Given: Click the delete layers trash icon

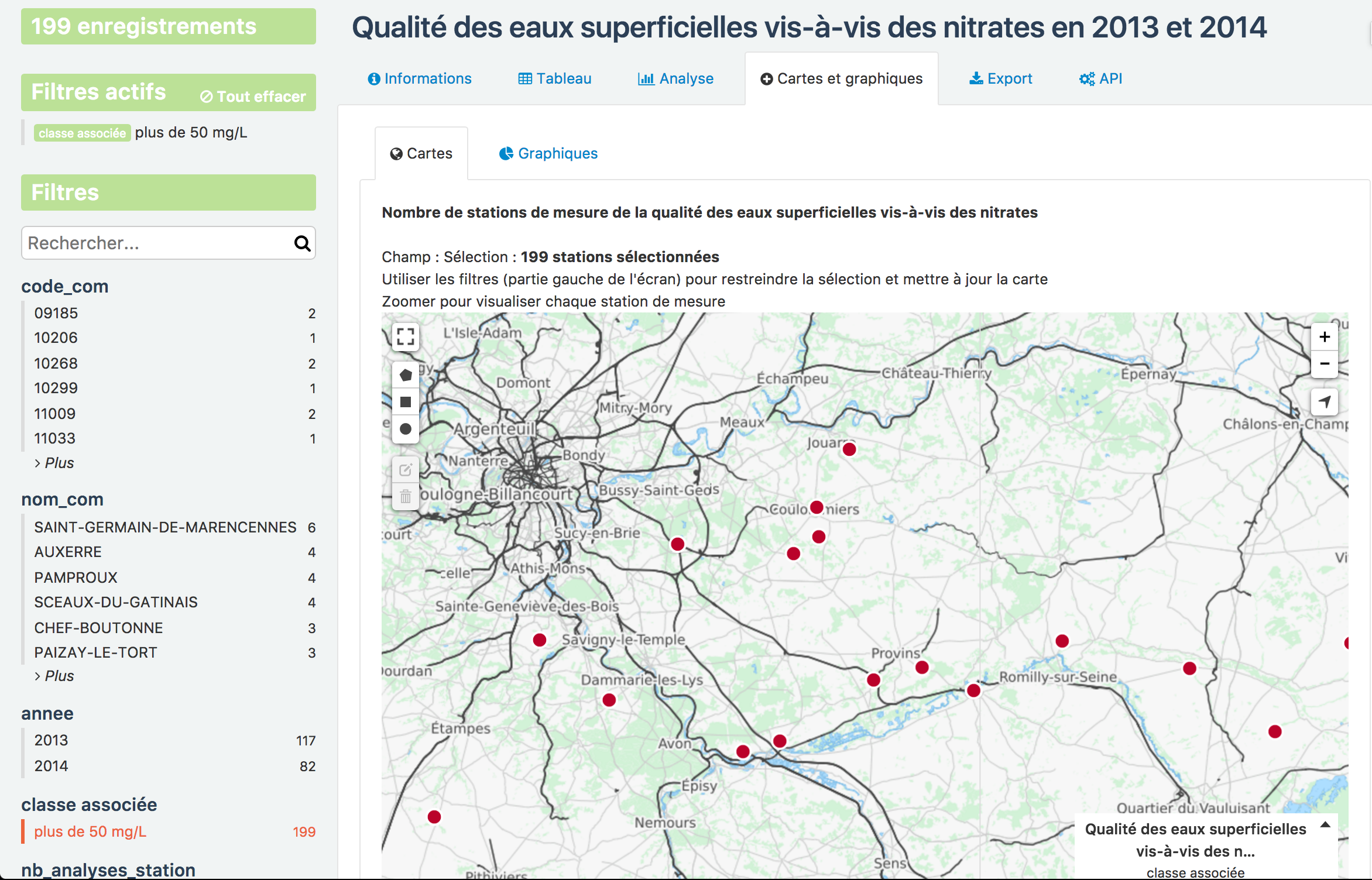Looking at the screenshot, I should [x=405, y=497].
